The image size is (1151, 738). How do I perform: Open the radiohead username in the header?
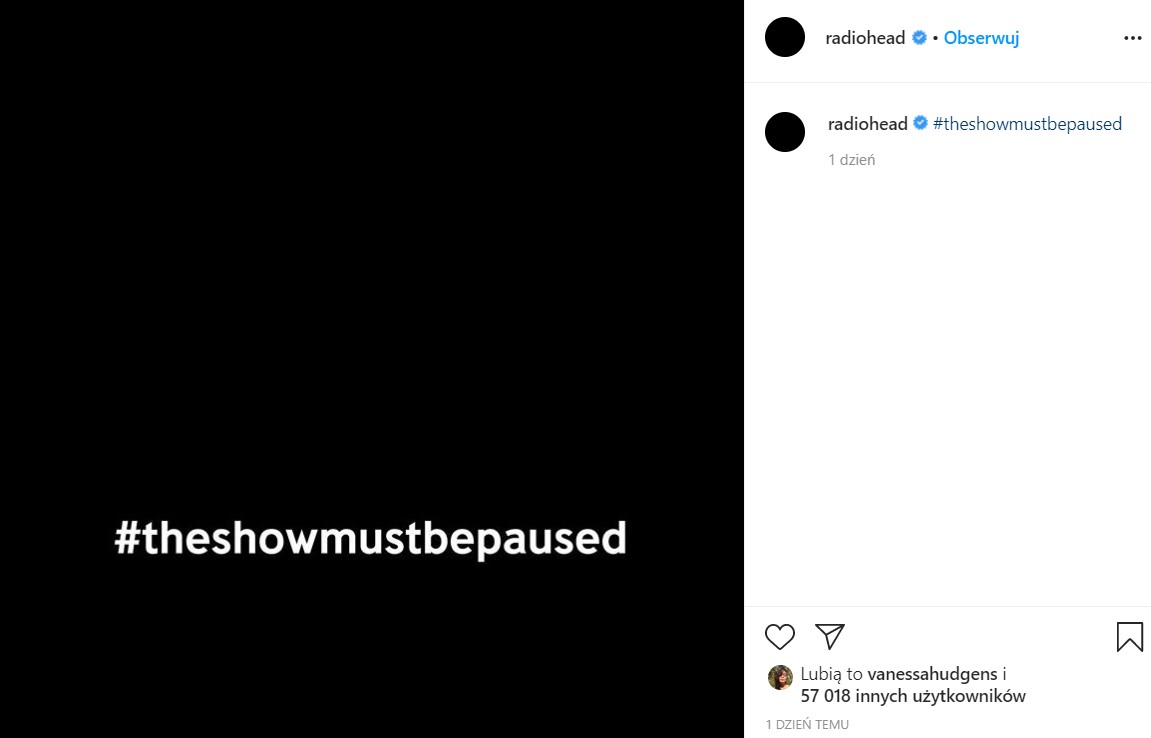pyautogui.click(x=865, y=38)
